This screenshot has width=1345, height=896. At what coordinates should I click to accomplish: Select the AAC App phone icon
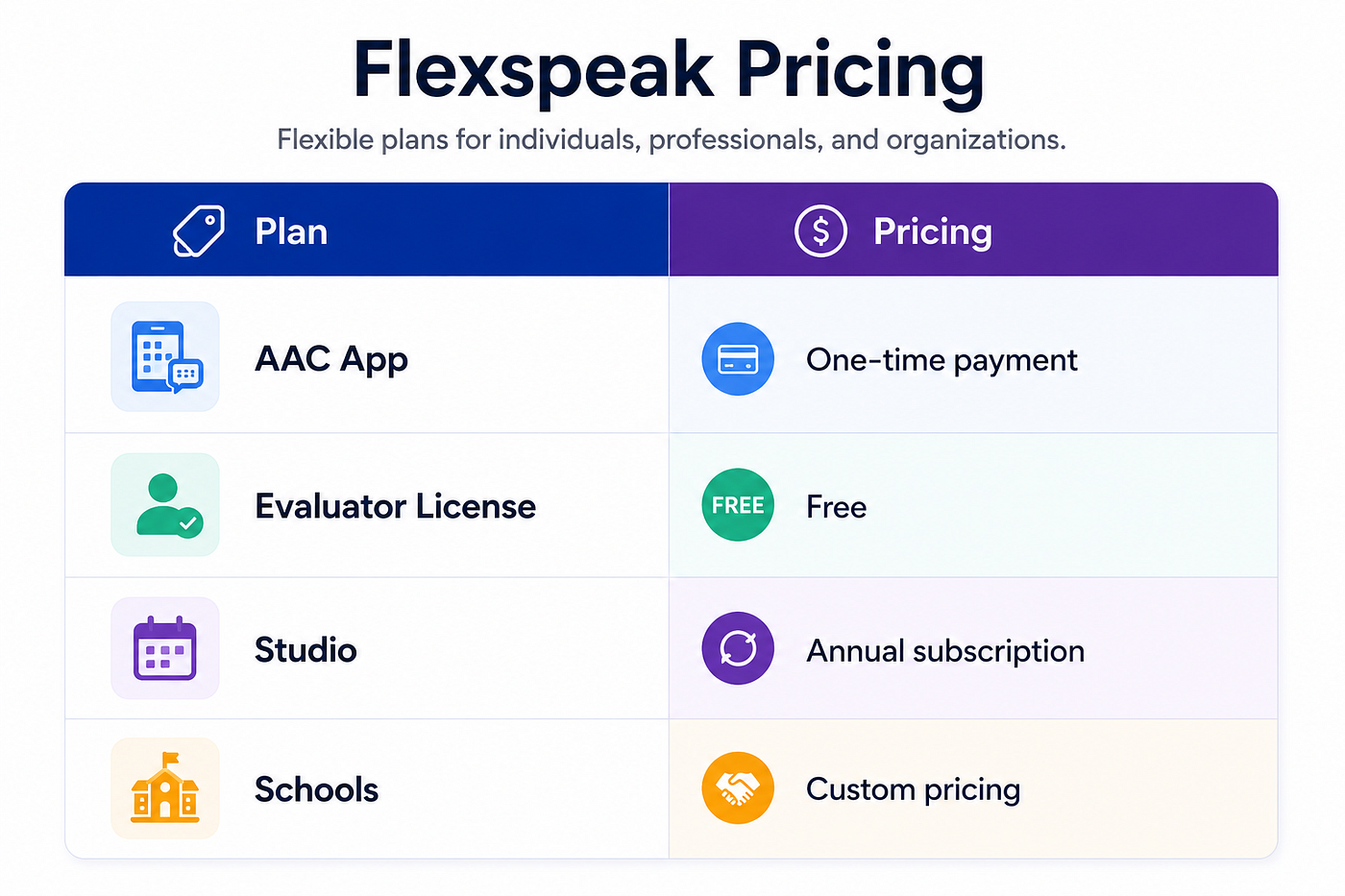165,356
